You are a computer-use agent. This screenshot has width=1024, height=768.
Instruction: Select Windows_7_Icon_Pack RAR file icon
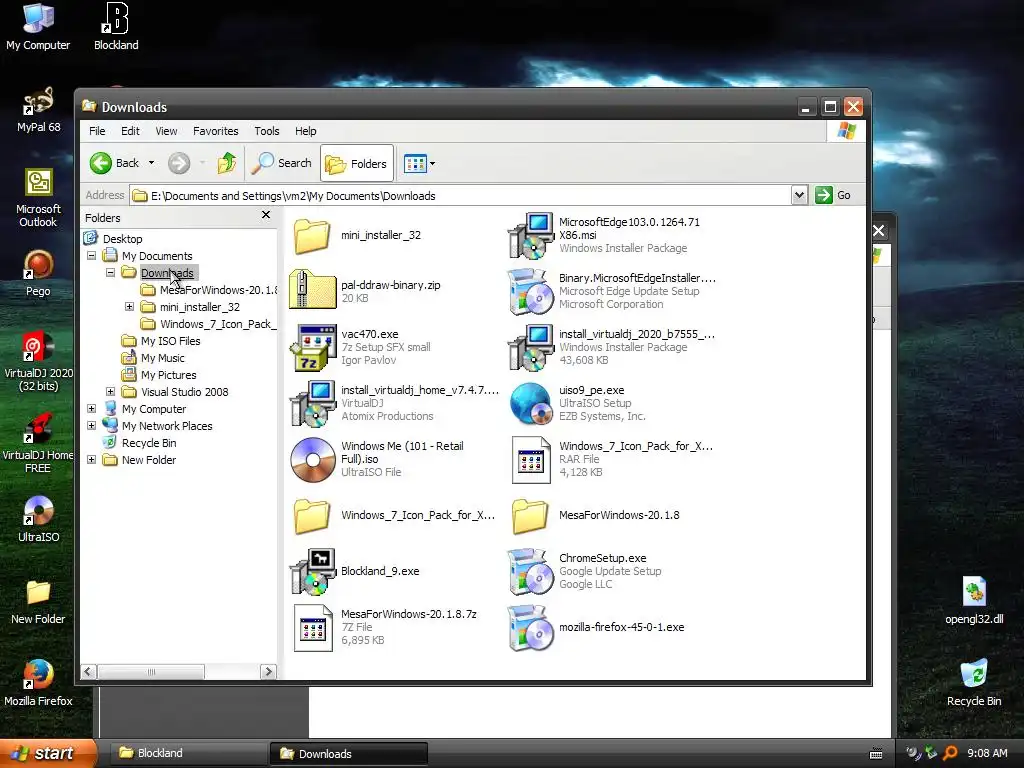pyautogui.click(x=531, y=460)
